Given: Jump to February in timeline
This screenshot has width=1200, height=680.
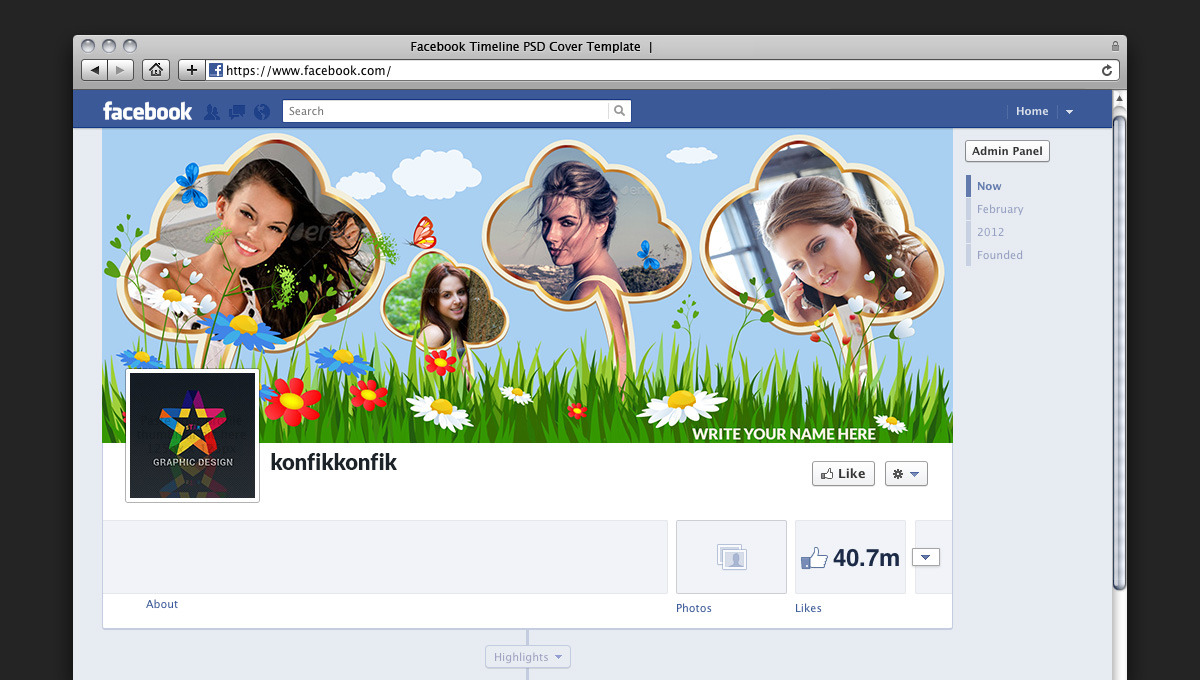Looking at the screenshot, I should tap(1000, 209).
